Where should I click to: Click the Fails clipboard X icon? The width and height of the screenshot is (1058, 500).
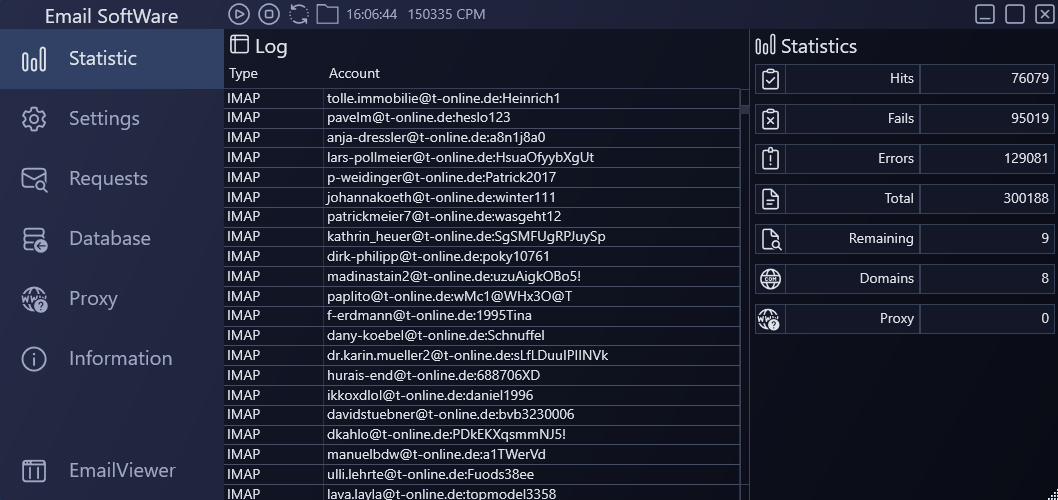point(770,119)
